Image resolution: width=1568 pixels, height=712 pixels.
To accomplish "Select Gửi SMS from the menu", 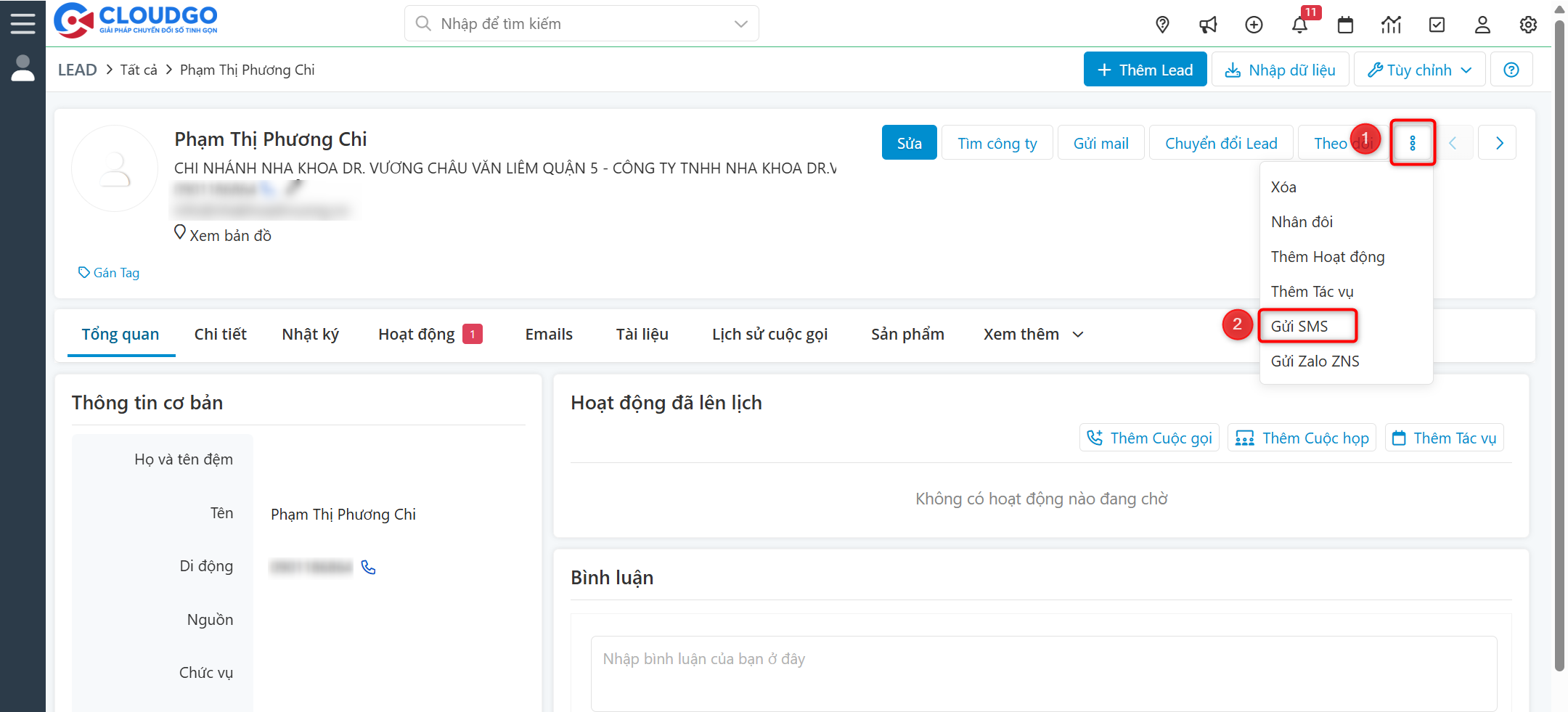I will [x=1299, y=326].
